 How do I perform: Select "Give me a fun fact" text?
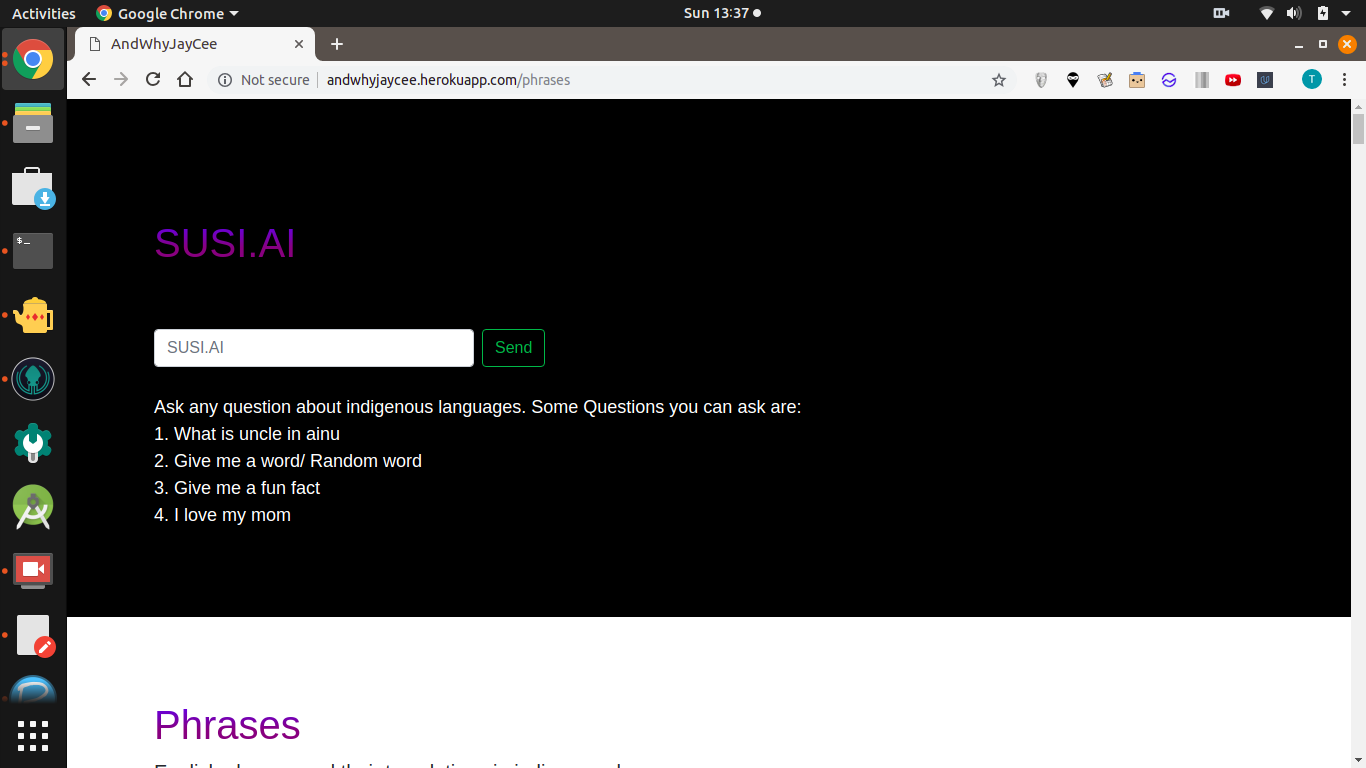pyautogui.click(x=247, y=488)
